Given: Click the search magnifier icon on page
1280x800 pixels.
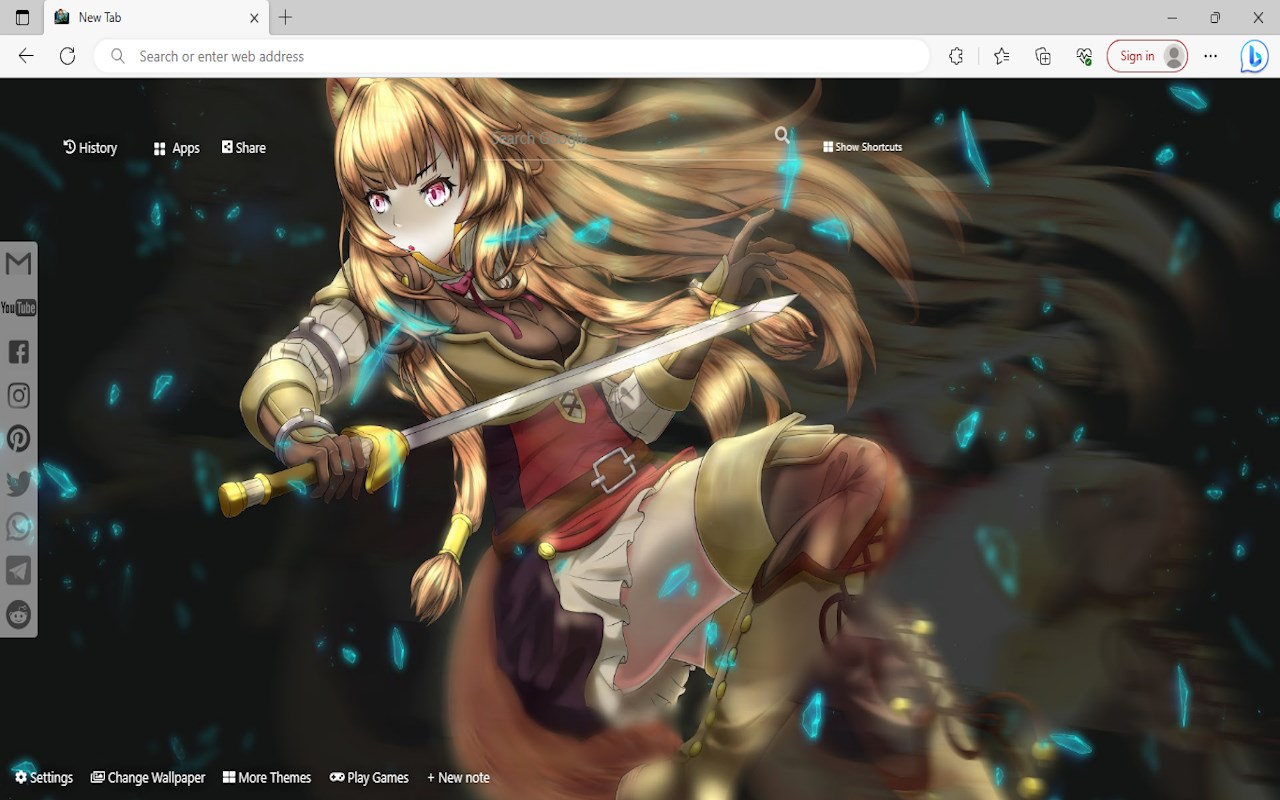Looking at the screenshot, I should pyautogui.click(x=782, y=135).
